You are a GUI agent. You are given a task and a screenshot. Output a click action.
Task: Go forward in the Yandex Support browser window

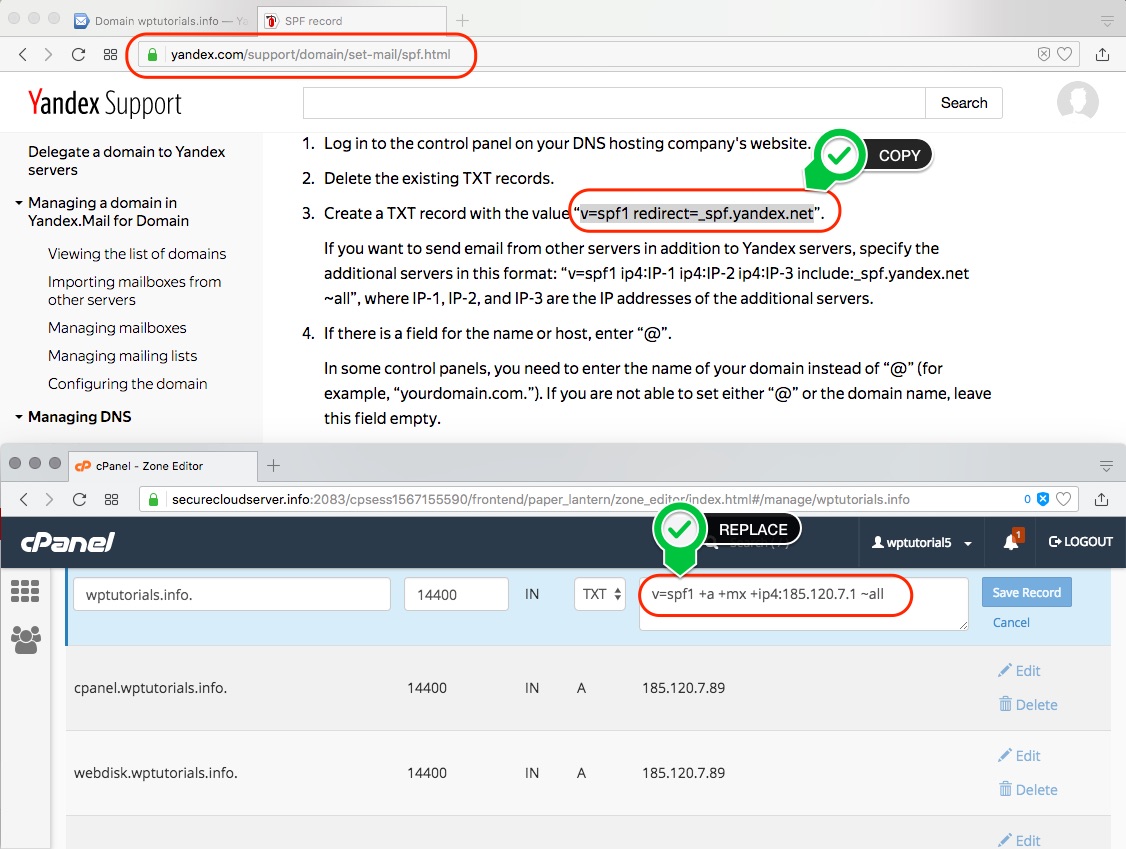48,55
